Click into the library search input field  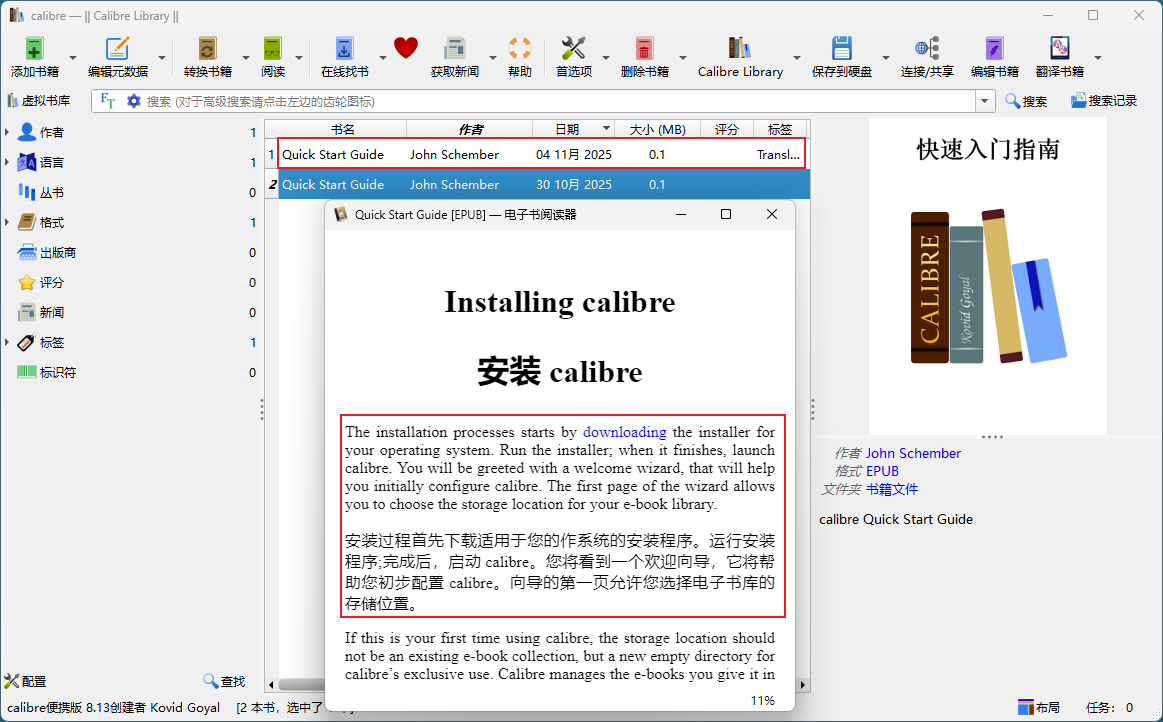click(550, 101)
